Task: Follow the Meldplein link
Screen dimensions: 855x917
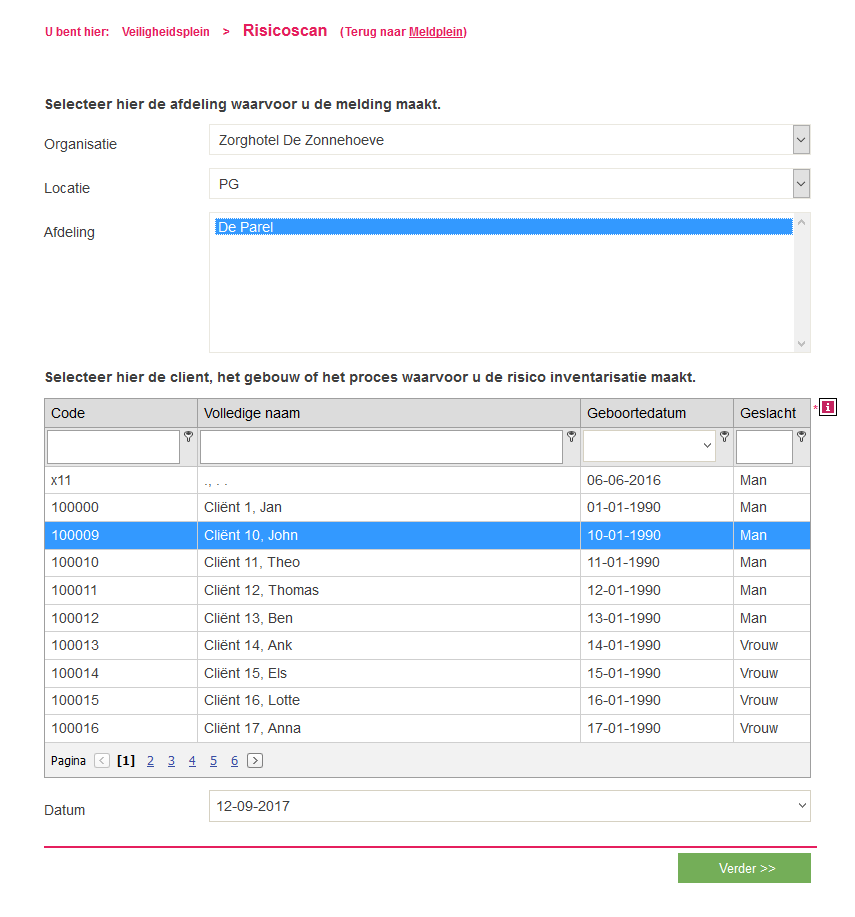Action: [436, 32]
